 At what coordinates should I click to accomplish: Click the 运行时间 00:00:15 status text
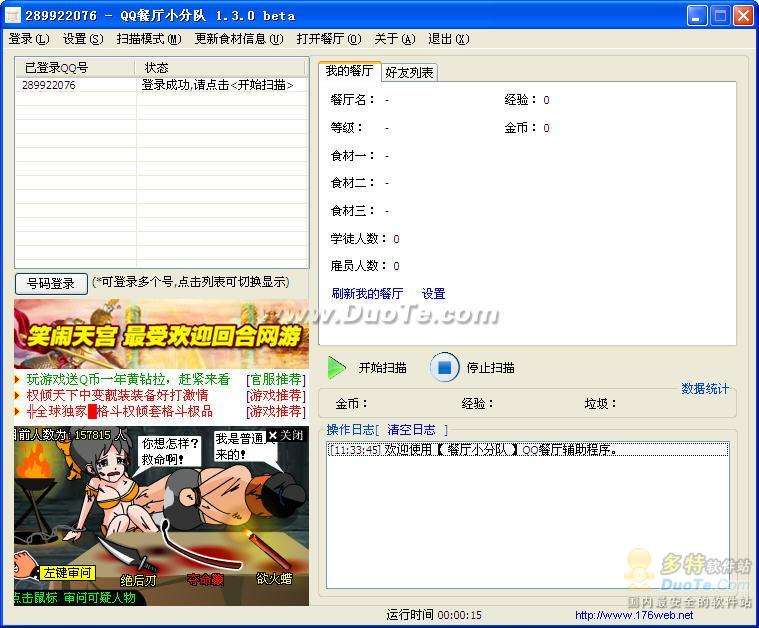(x=434, y=615)
